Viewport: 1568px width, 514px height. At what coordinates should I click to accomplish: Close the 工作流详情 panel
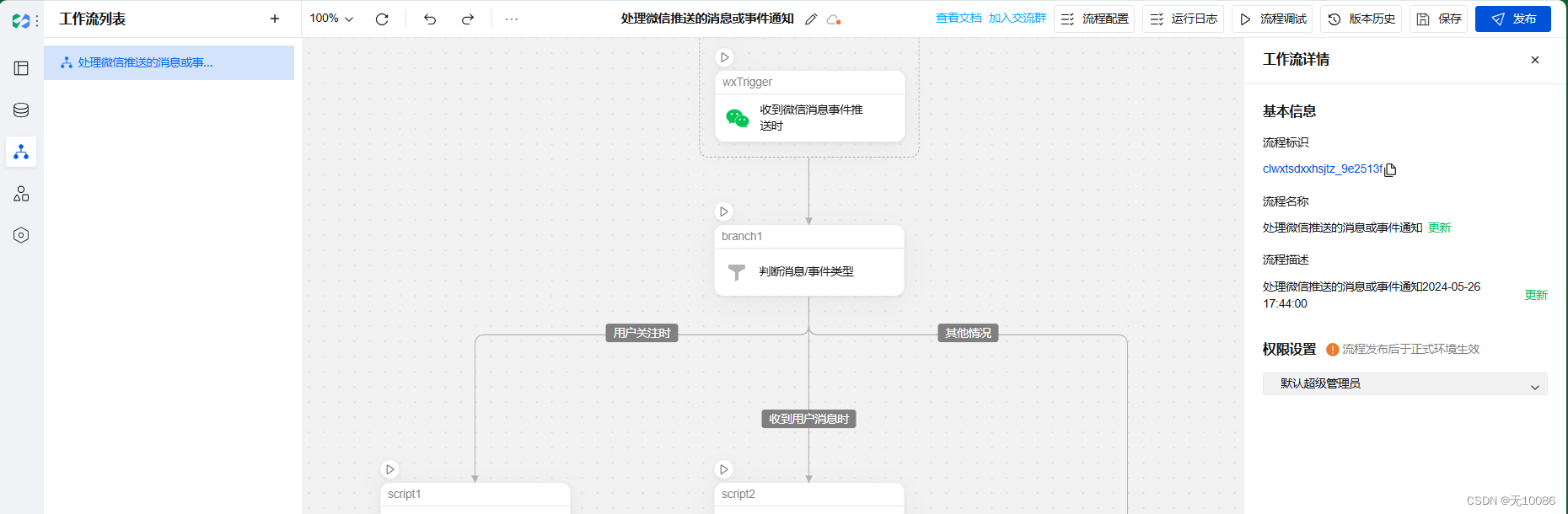pyautogui.click(x=1535, y=60)
